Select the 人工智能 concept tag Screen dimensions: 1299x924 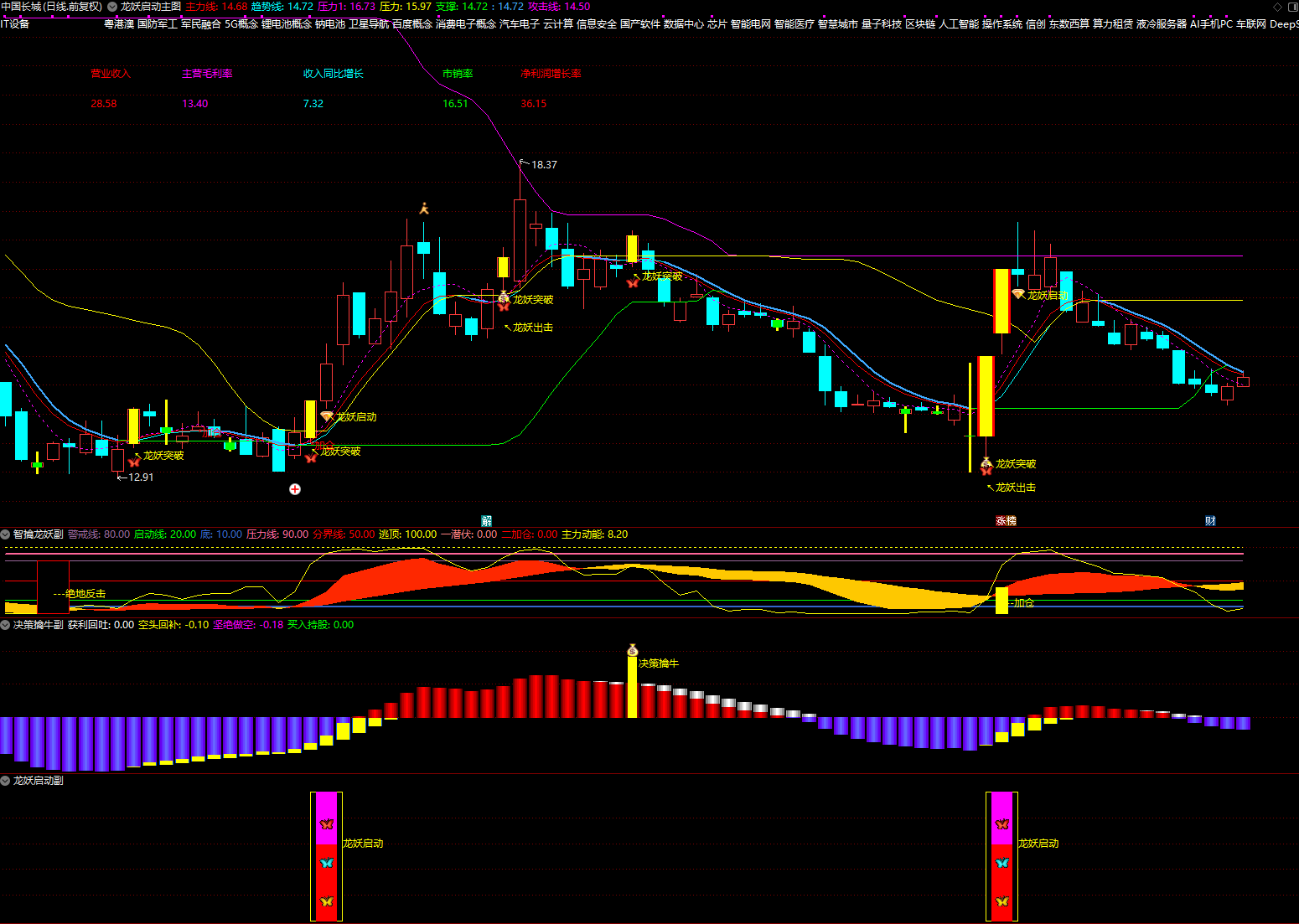[x=959, y=24]
